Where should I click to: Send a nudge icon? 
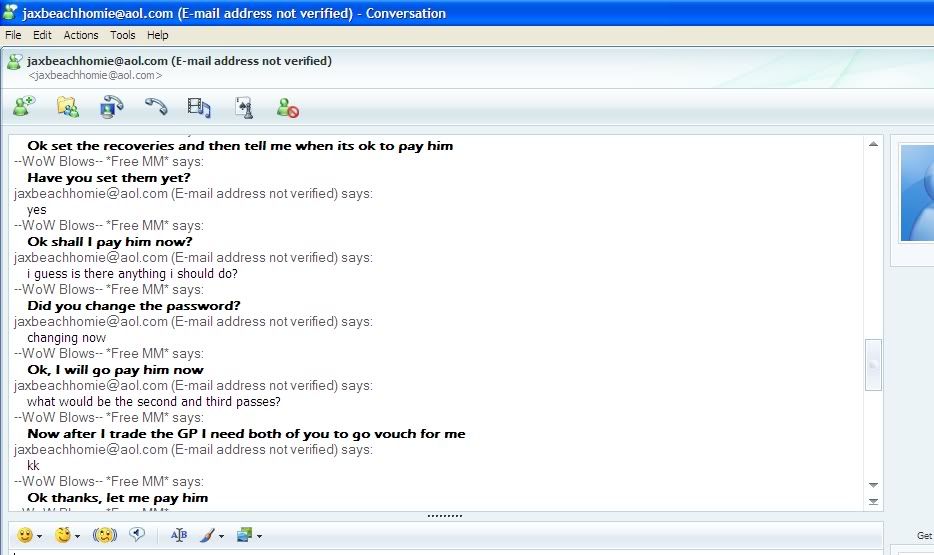[x=105, y=535]
